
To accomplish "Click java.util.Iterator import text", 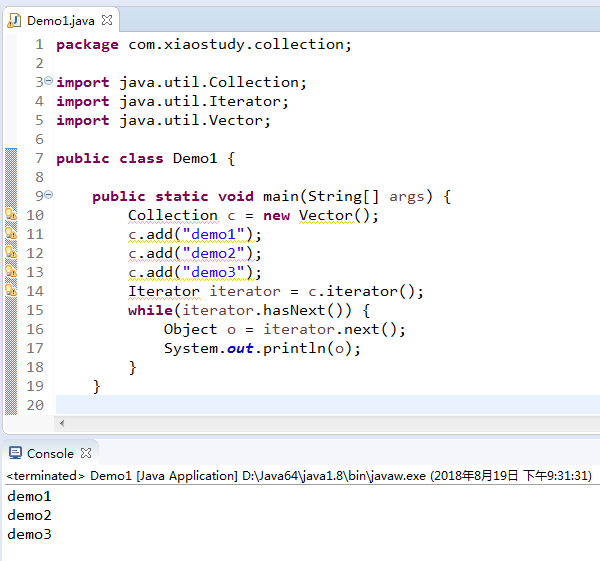I will (201, 101).
